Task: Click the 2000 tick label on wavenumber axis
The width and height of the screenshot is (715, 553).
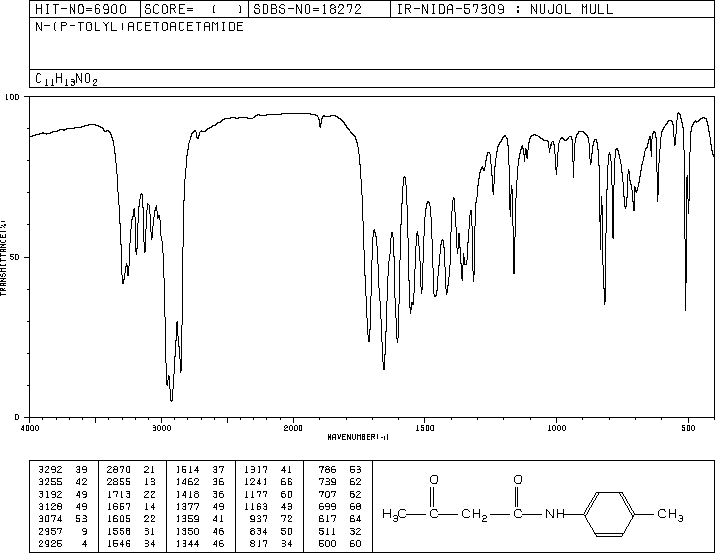Action: click(x=293, y=428)
